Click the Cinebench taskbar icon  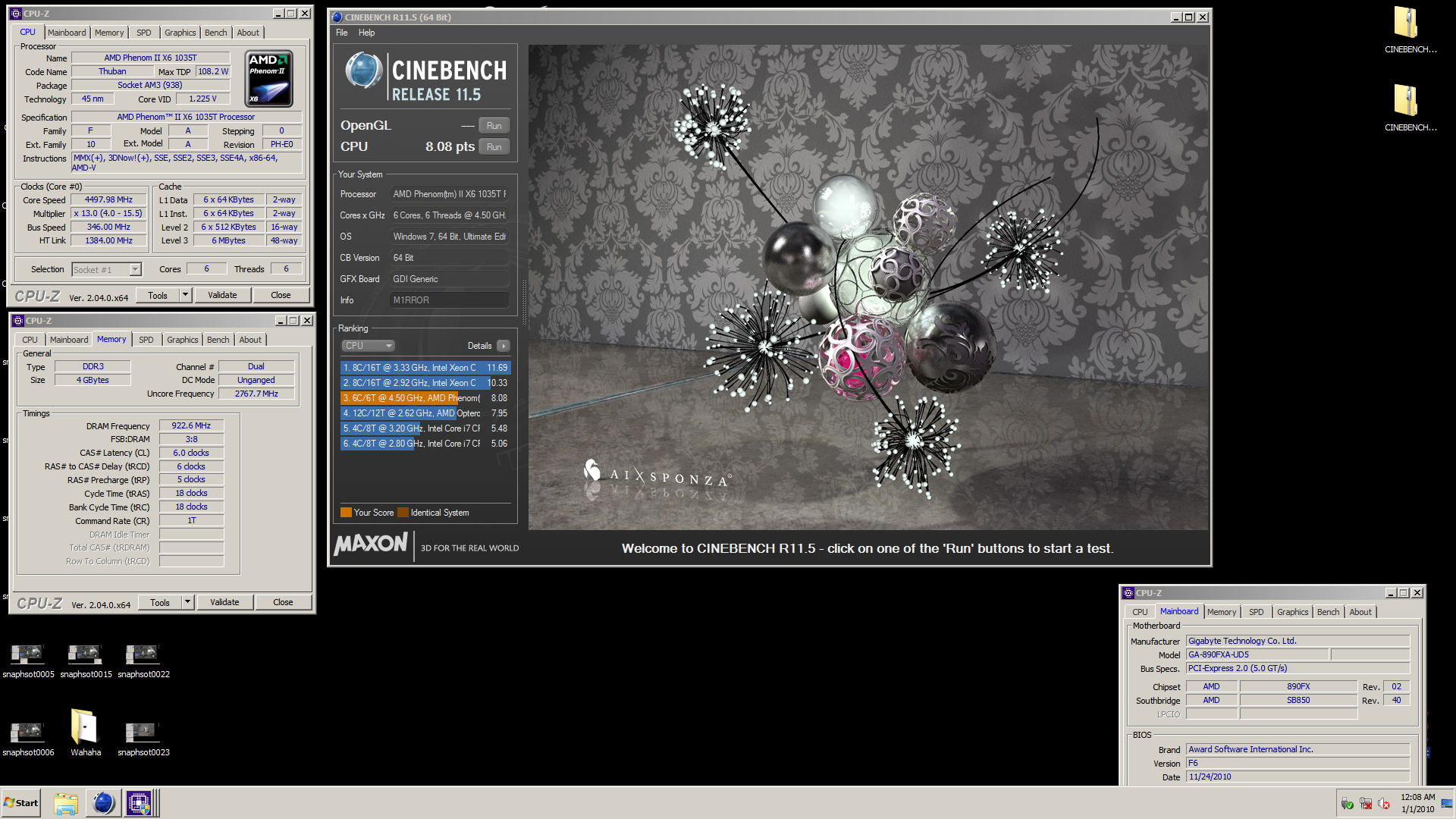[x=103, y=803]
